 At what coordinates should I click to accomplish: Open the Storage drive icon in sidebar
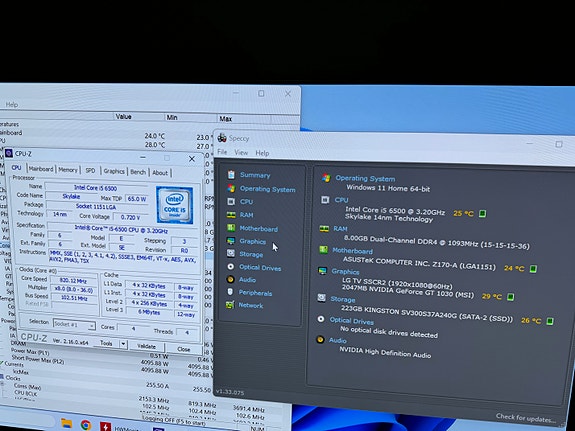click(231, 253)
